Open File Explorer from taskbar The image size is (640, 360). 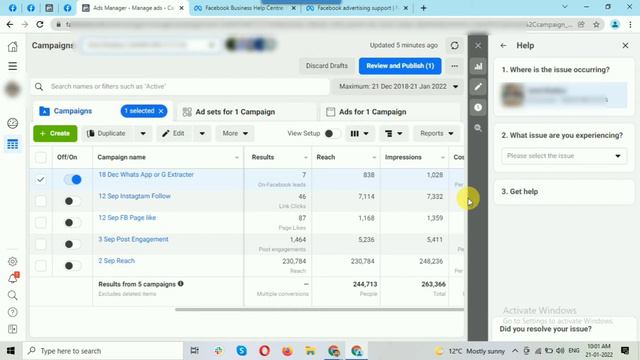[311, 351]
